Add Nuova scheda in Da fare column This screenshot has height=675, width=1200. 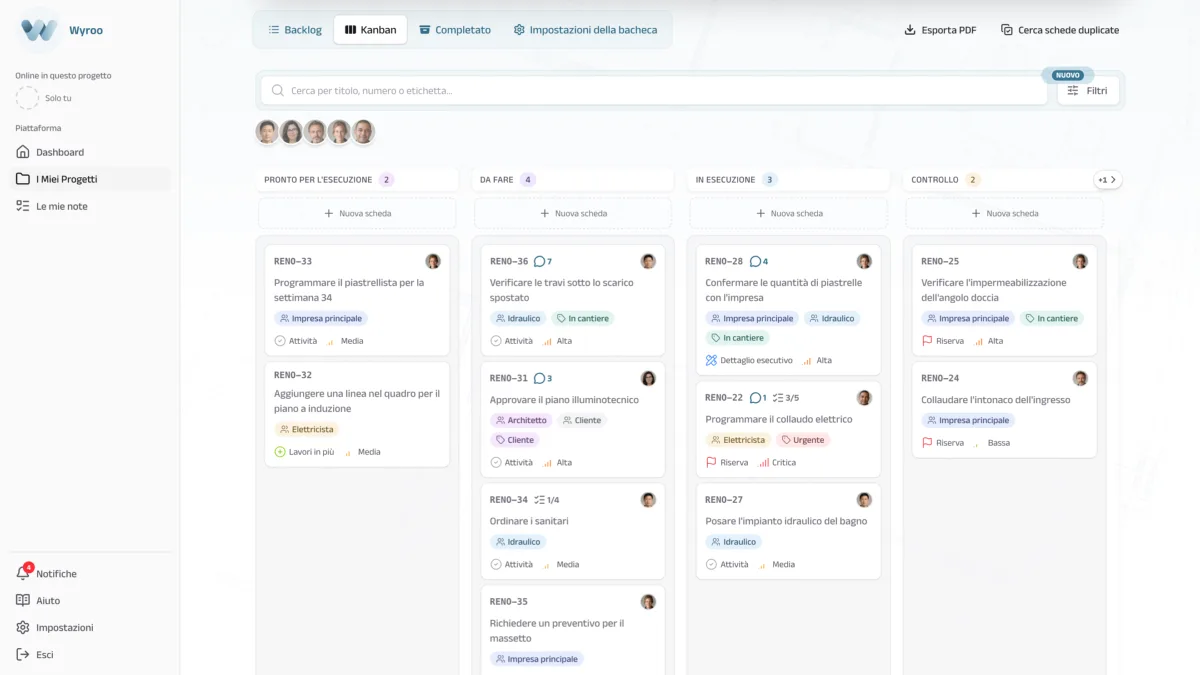point(573,213)
